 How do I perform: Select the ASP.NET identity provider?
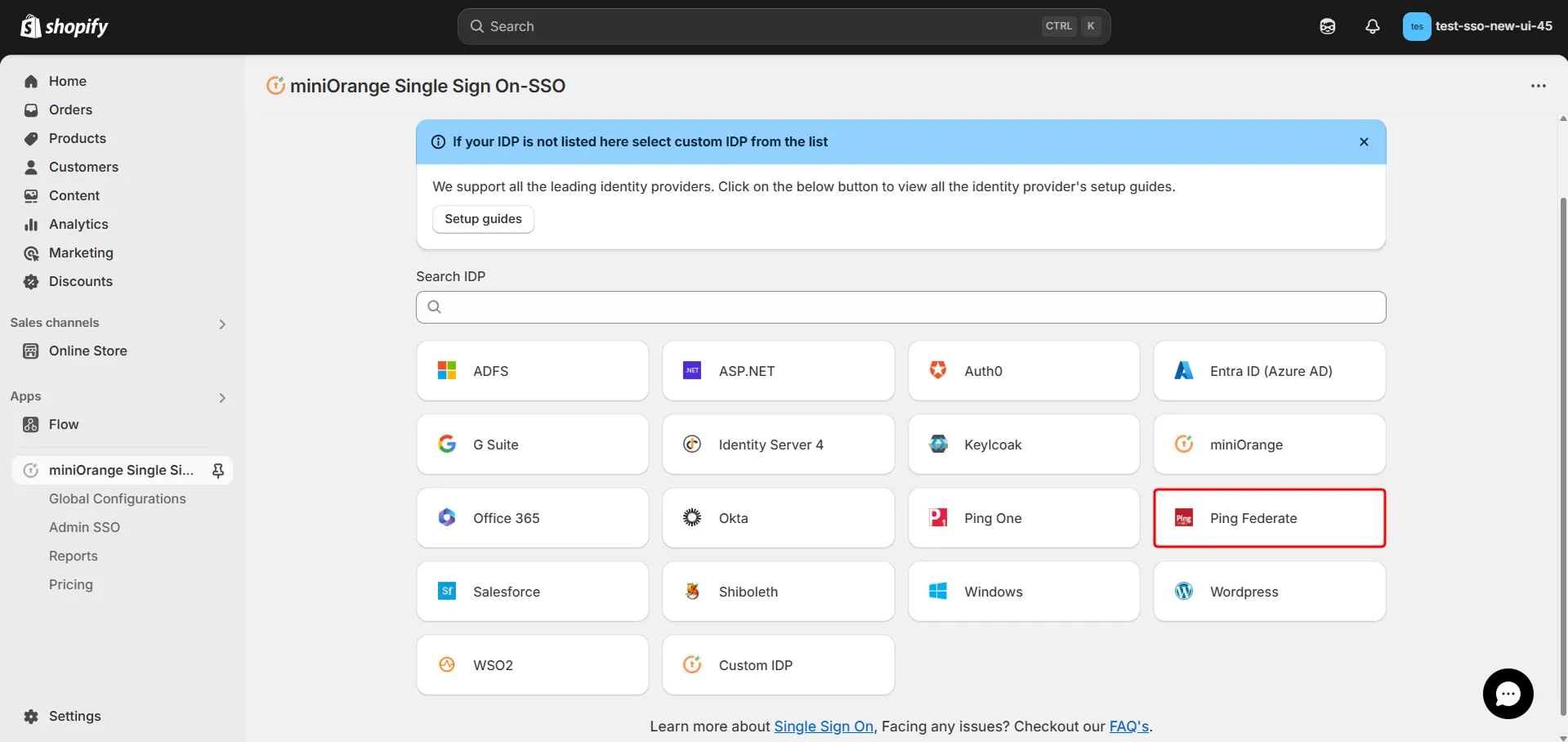[778, 371]
